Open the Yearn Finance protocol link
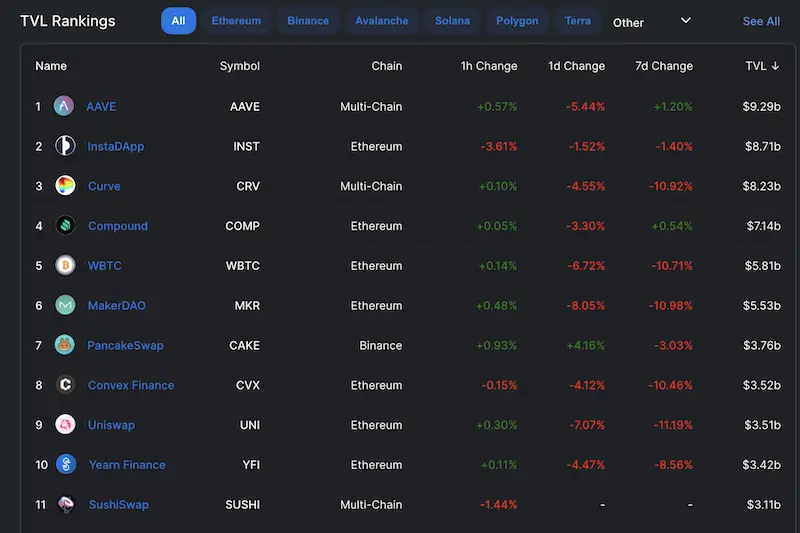 coord(127,465)
